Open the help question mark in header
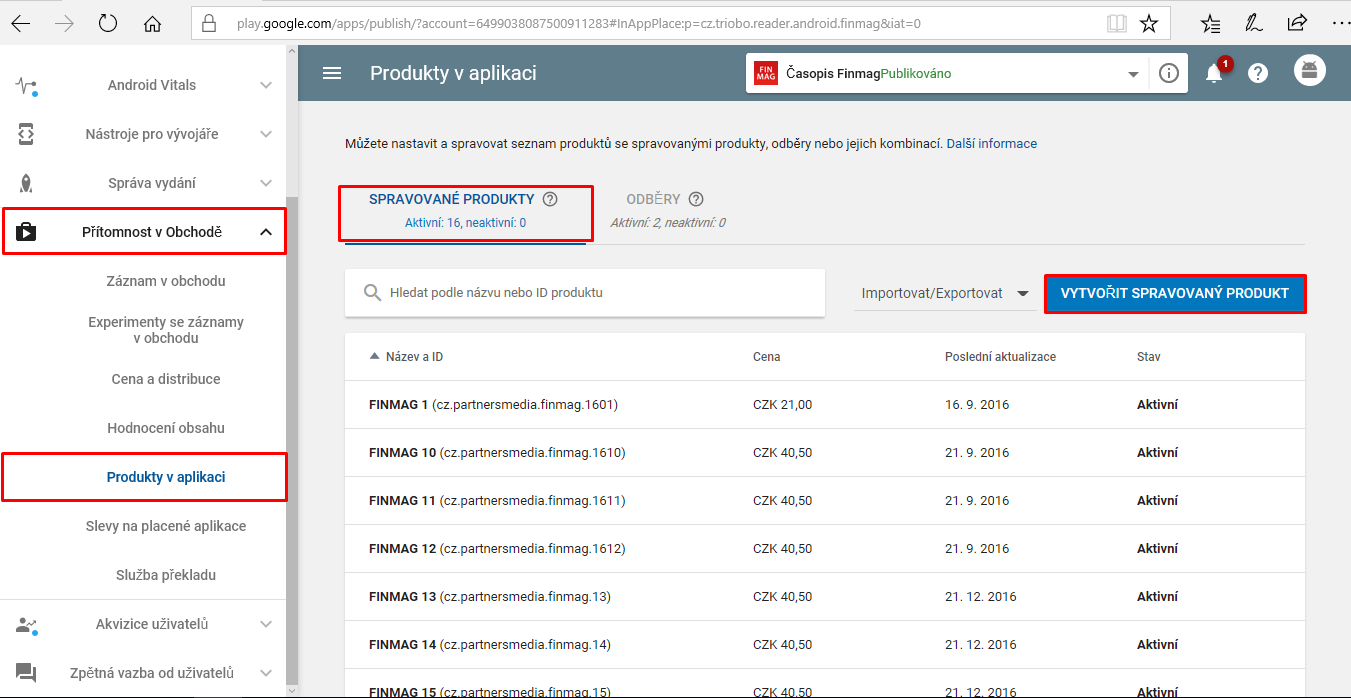The height and width of the screenshot is (698, 1351). click(1258, 73)
